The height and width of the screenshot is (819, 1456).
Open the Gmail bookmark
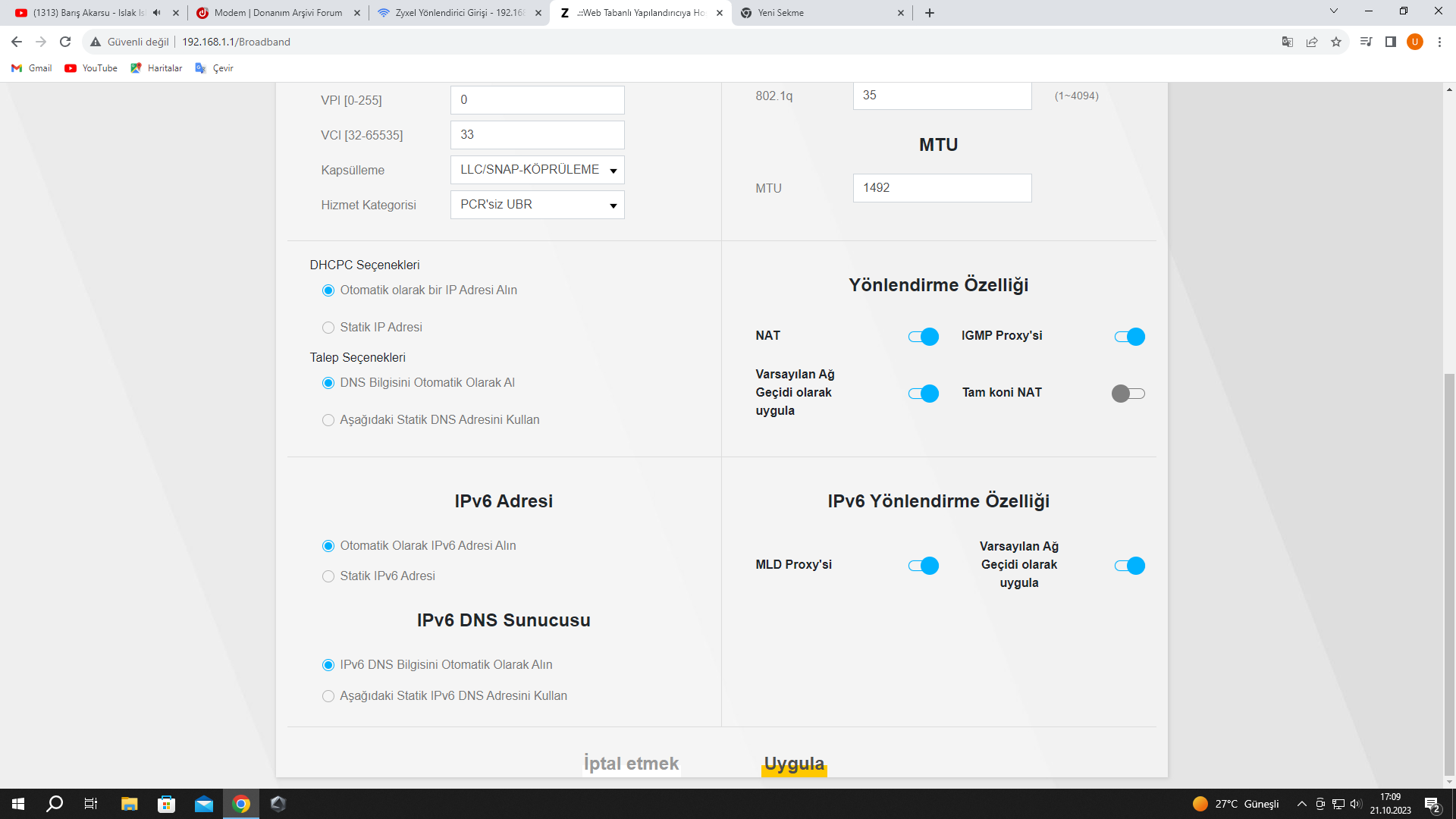pyautogui.click(x=32, y=68)
